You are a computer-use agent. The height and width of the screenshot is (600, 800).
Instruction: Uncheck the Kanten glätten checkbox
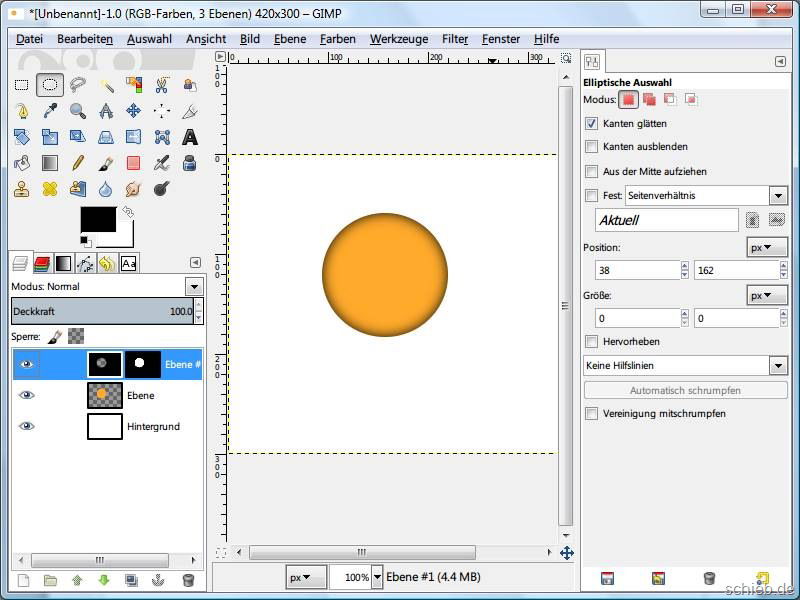click(x=592, y=124)
